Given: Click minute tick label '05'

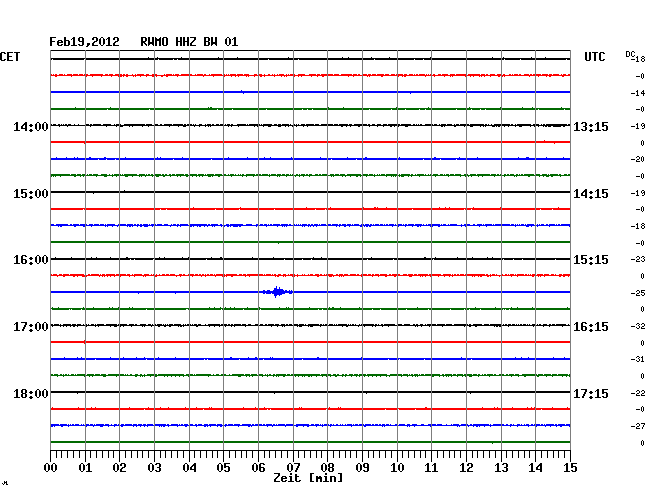Looking at the screenshot, I should 223,468.
